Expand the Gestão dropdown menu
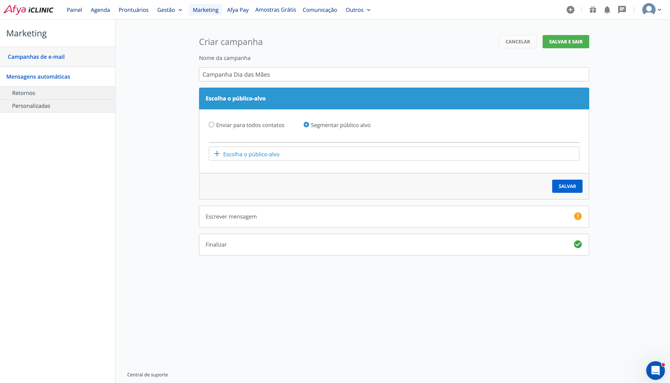This screenshot has height=383, width=670. [x=170, y=10]
